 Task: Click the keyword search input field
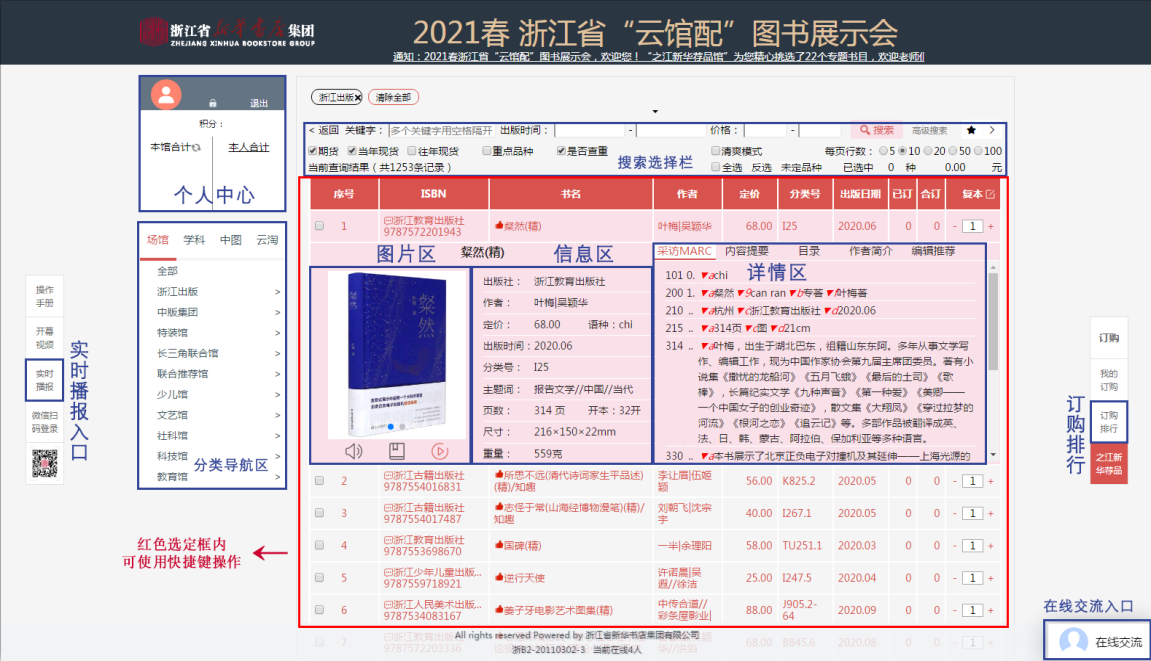[x=440, y=130]
